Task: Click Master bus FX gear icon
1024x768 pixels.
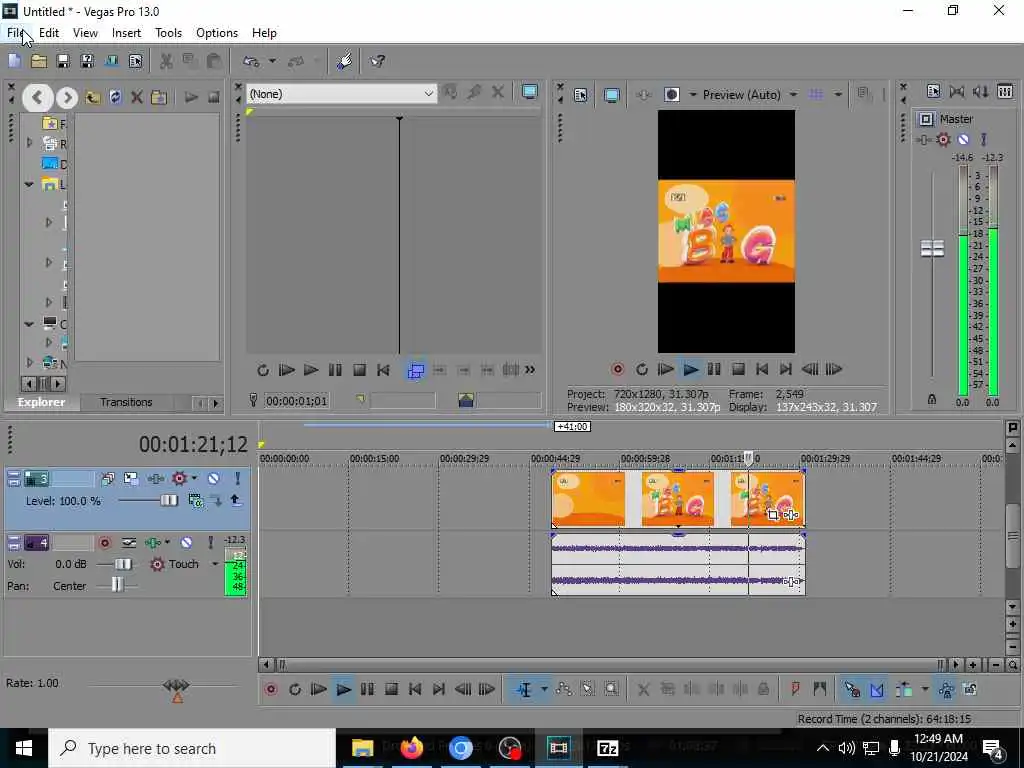Action: click(944, 139)
